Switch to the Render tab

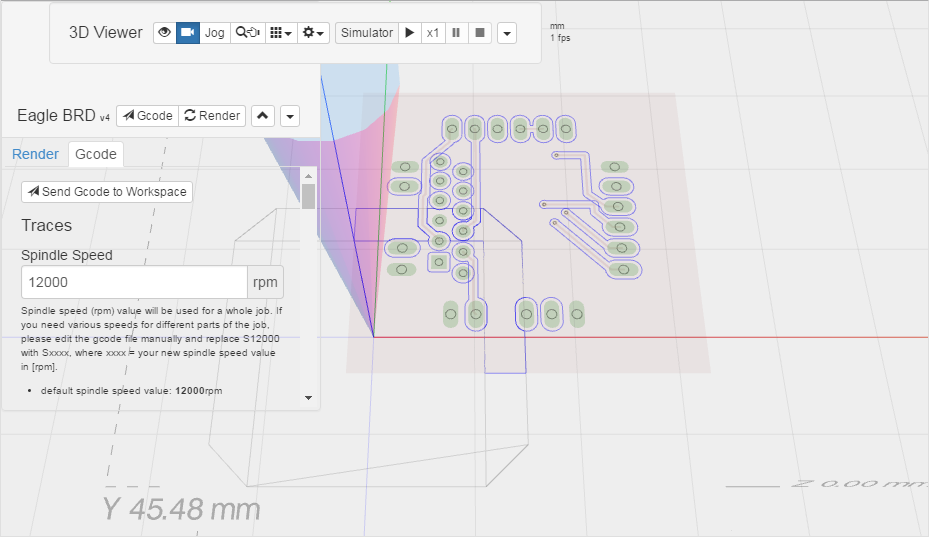click(35, 154)
